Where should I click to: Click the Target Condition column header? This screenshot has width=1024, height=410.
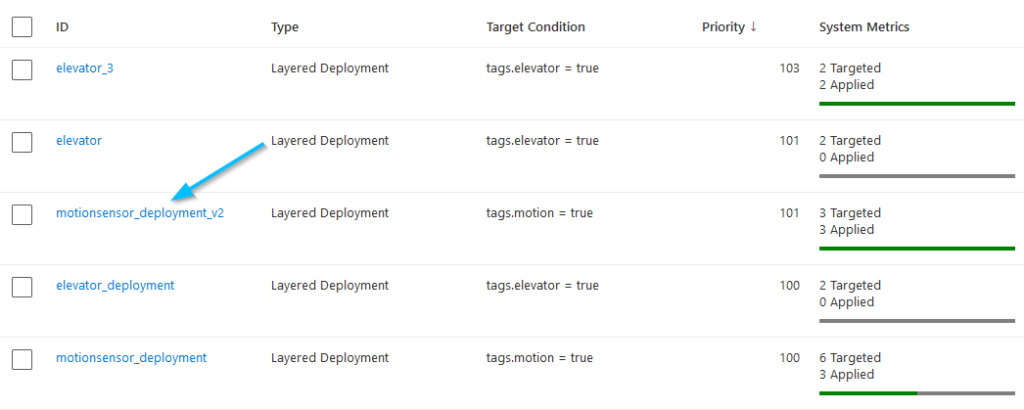pyautogui.click(x=535, y=27)
